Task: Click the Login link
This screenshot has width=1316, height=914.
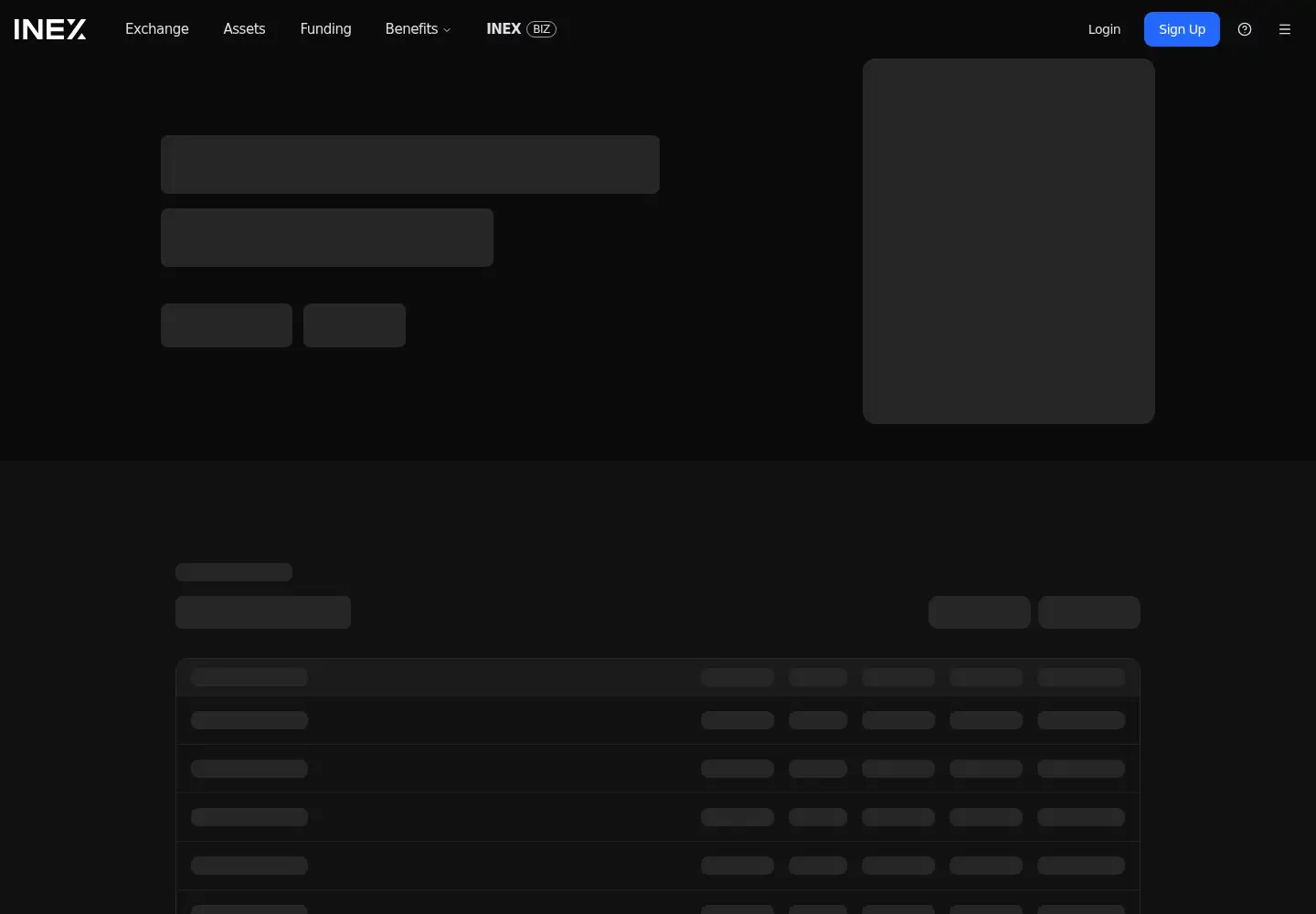Action: click(x=1104, y=29)
